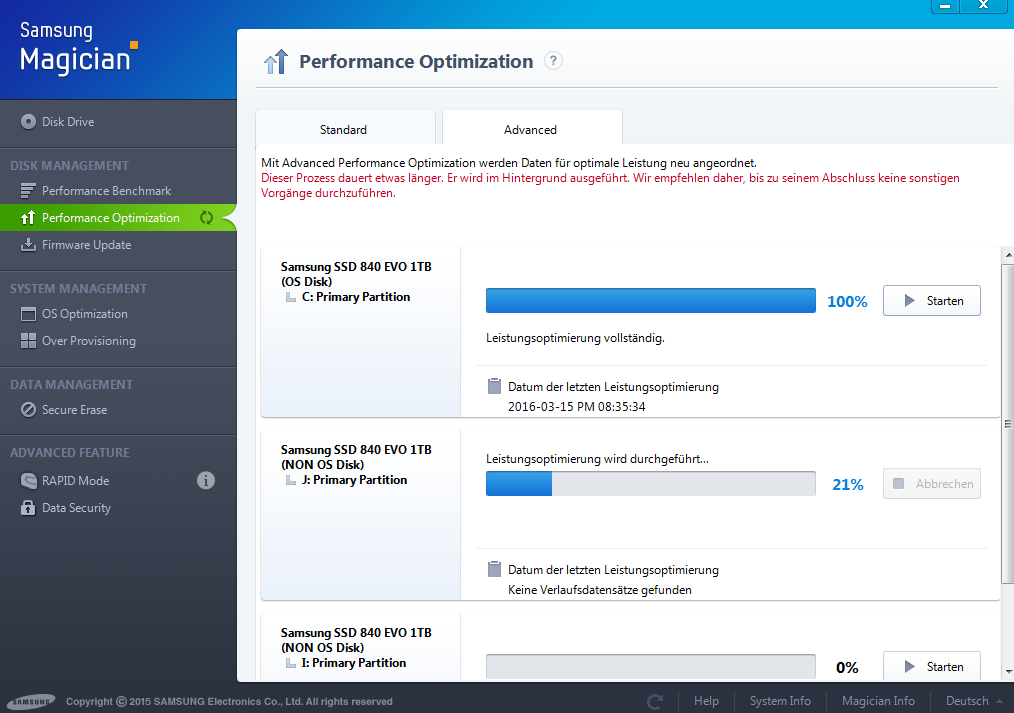1014x713 pixels.
Task: Open OS Optimization settings
Action: (84, 314)
